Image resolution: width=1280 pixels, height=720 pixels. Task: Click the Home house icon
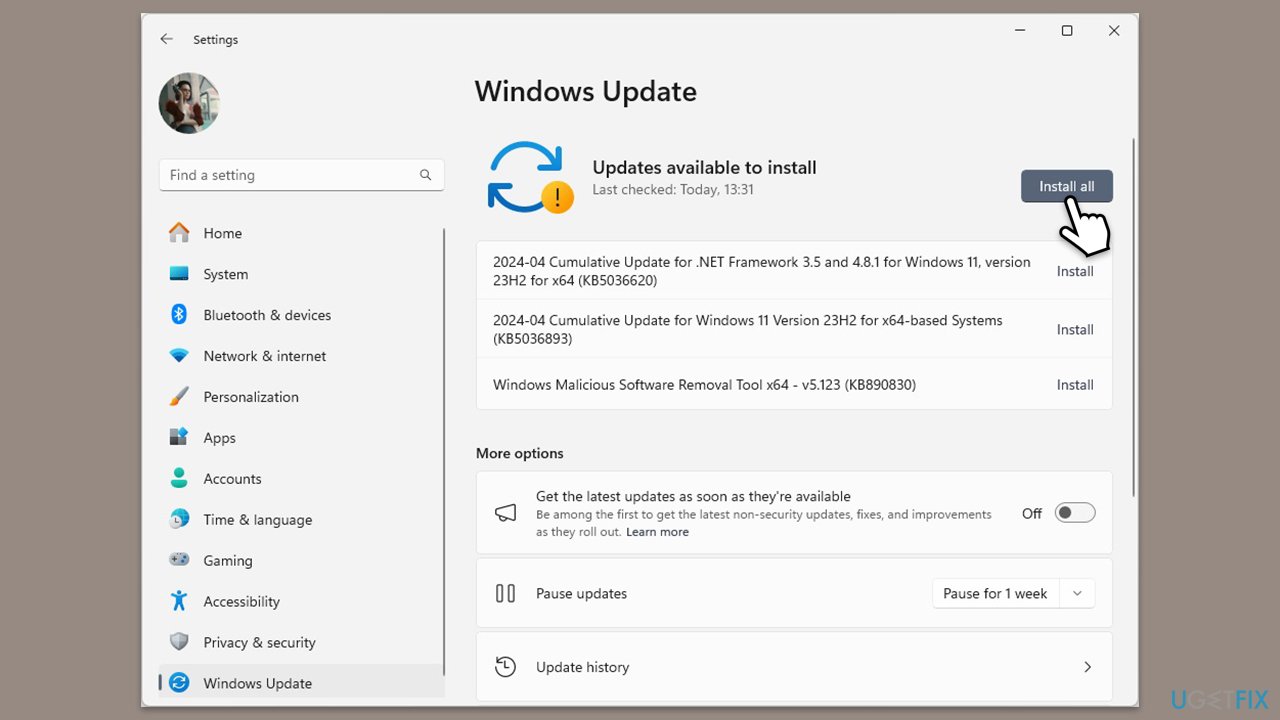(x=179, y=233)
